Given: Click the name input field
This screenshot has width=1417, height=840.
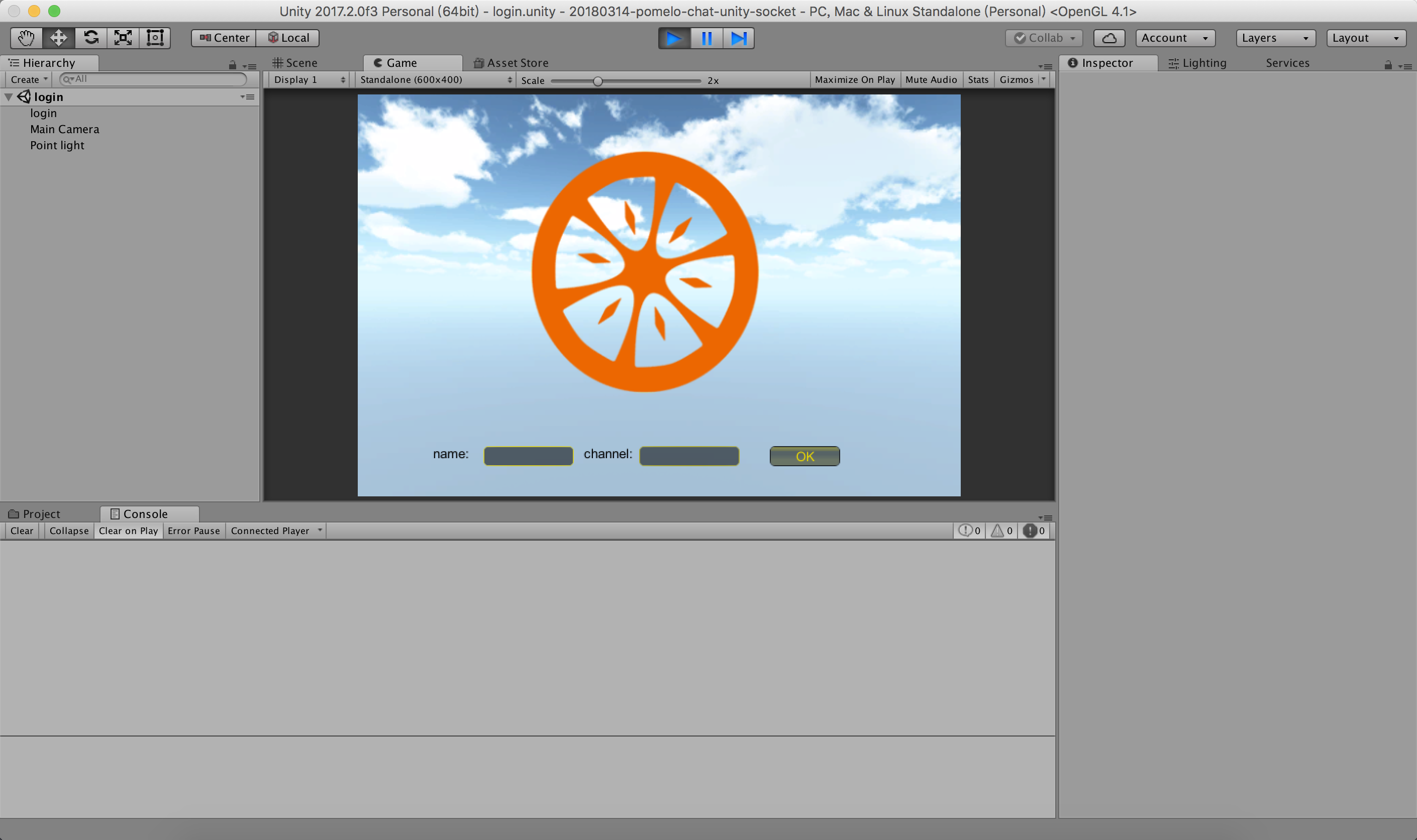Looking at the screenshot, I should click(x=528, y=456).
